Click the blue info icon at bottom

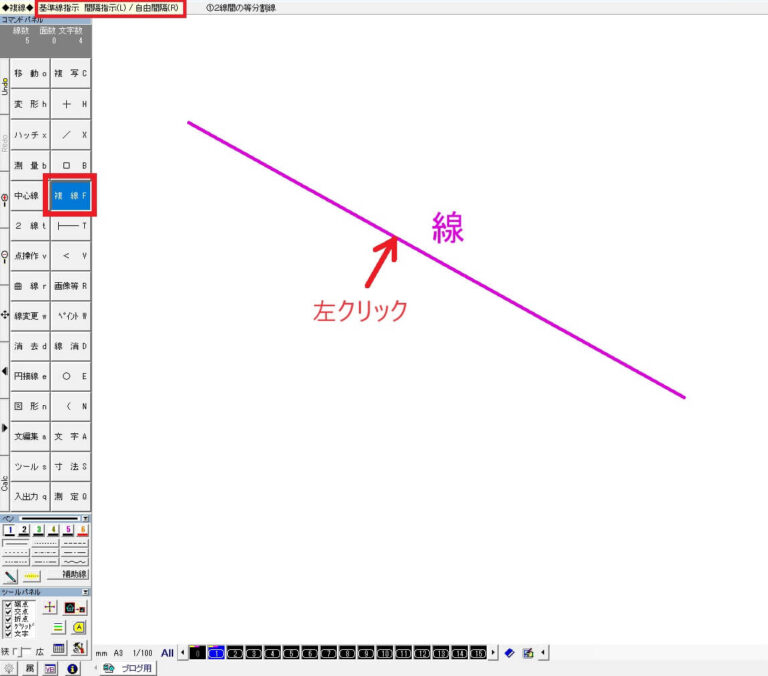tap(72, 668)
